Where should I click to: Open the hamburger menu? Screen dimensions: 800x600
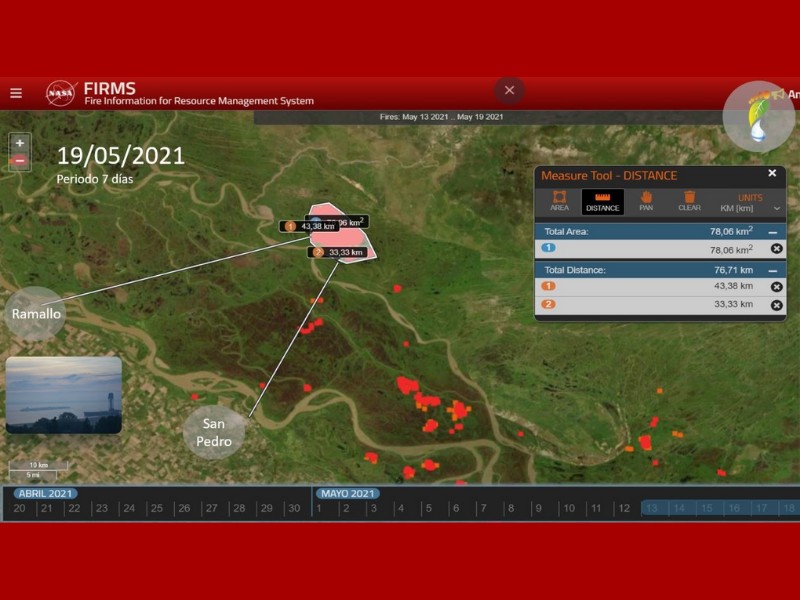point(16,93)
